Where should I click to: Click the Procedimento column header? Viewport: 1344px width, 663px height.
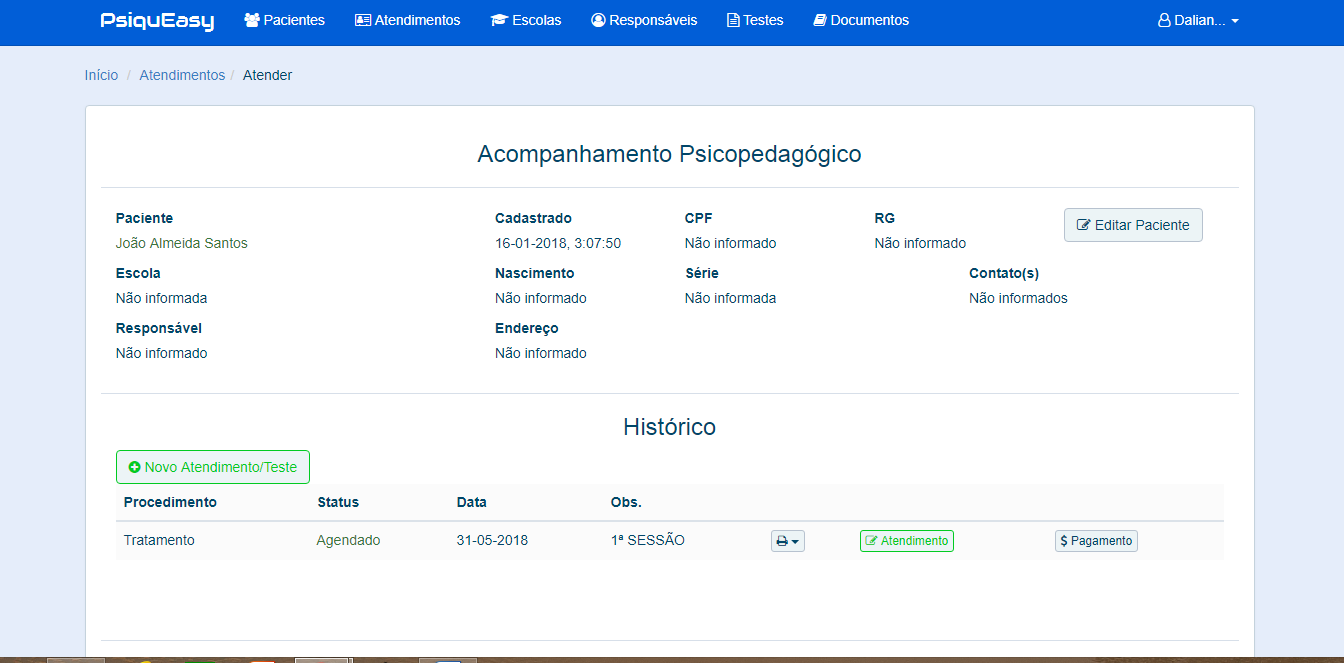pyautogui.click(x=170, y=502)
